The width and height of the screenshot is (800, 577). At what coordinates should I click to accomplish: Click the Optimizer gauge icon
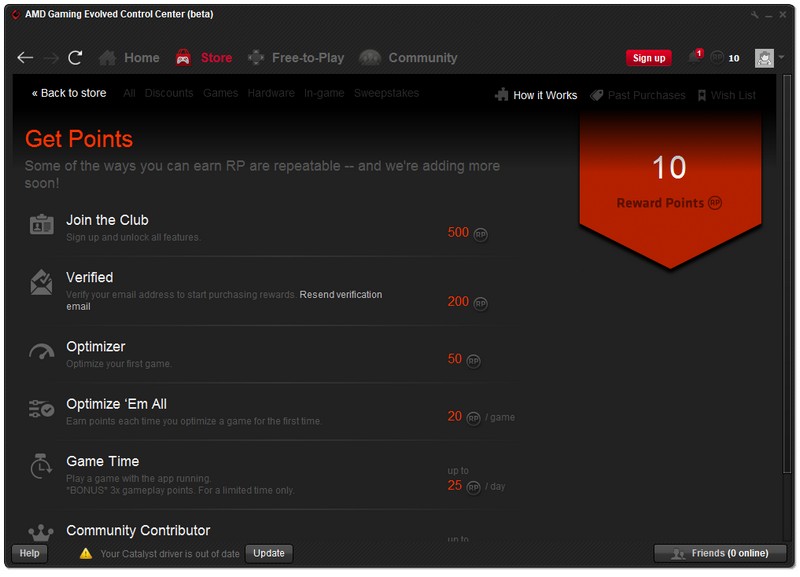click(41, 352)
